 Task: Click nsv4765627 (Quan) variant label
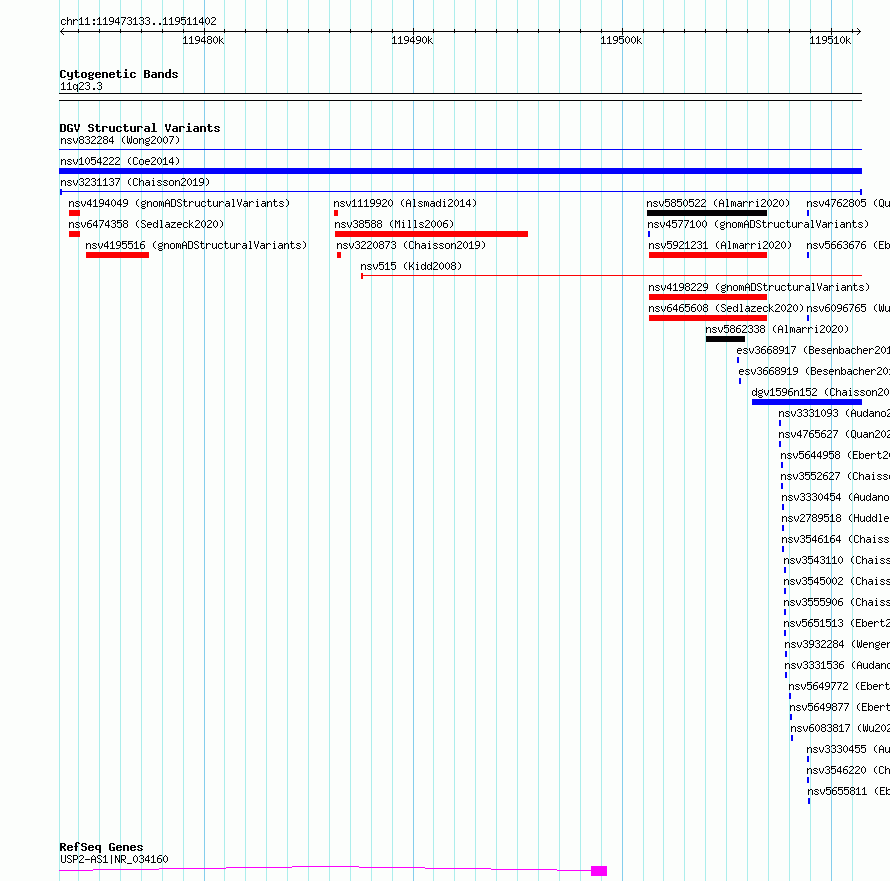point(834,434)
